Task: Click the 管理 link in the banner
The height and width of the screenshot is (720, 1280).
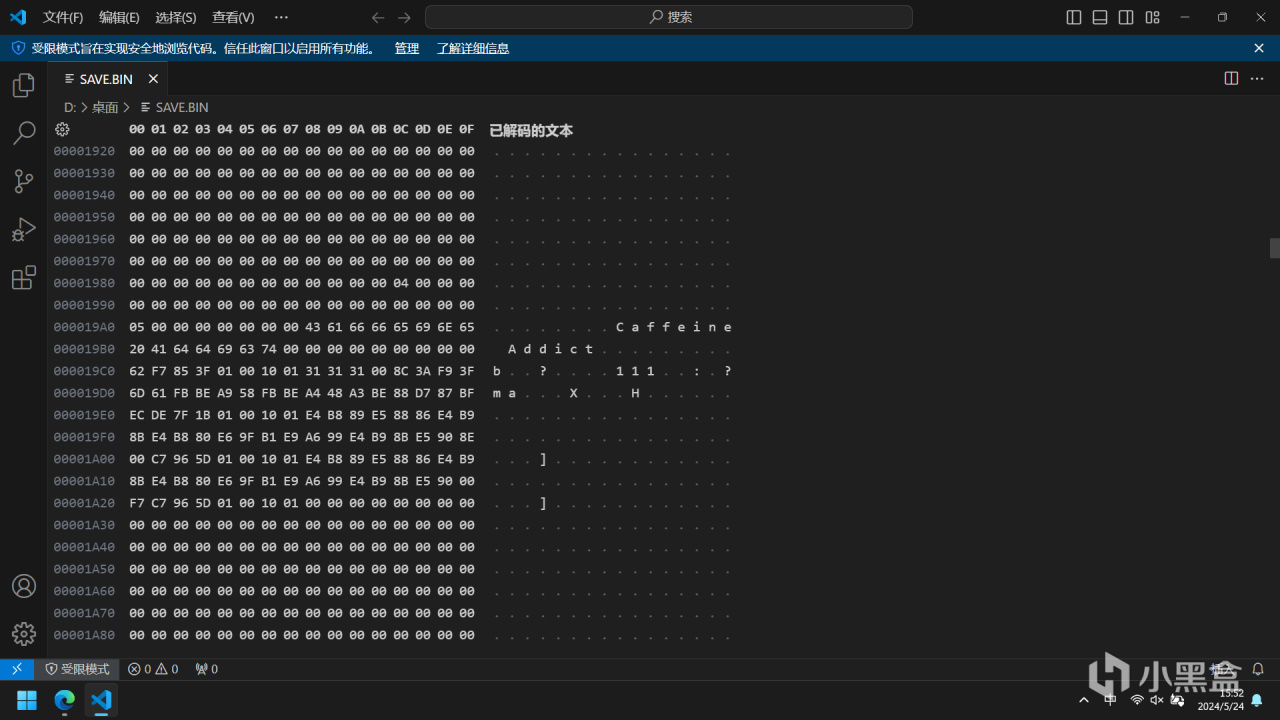Action: pos(407,48)
